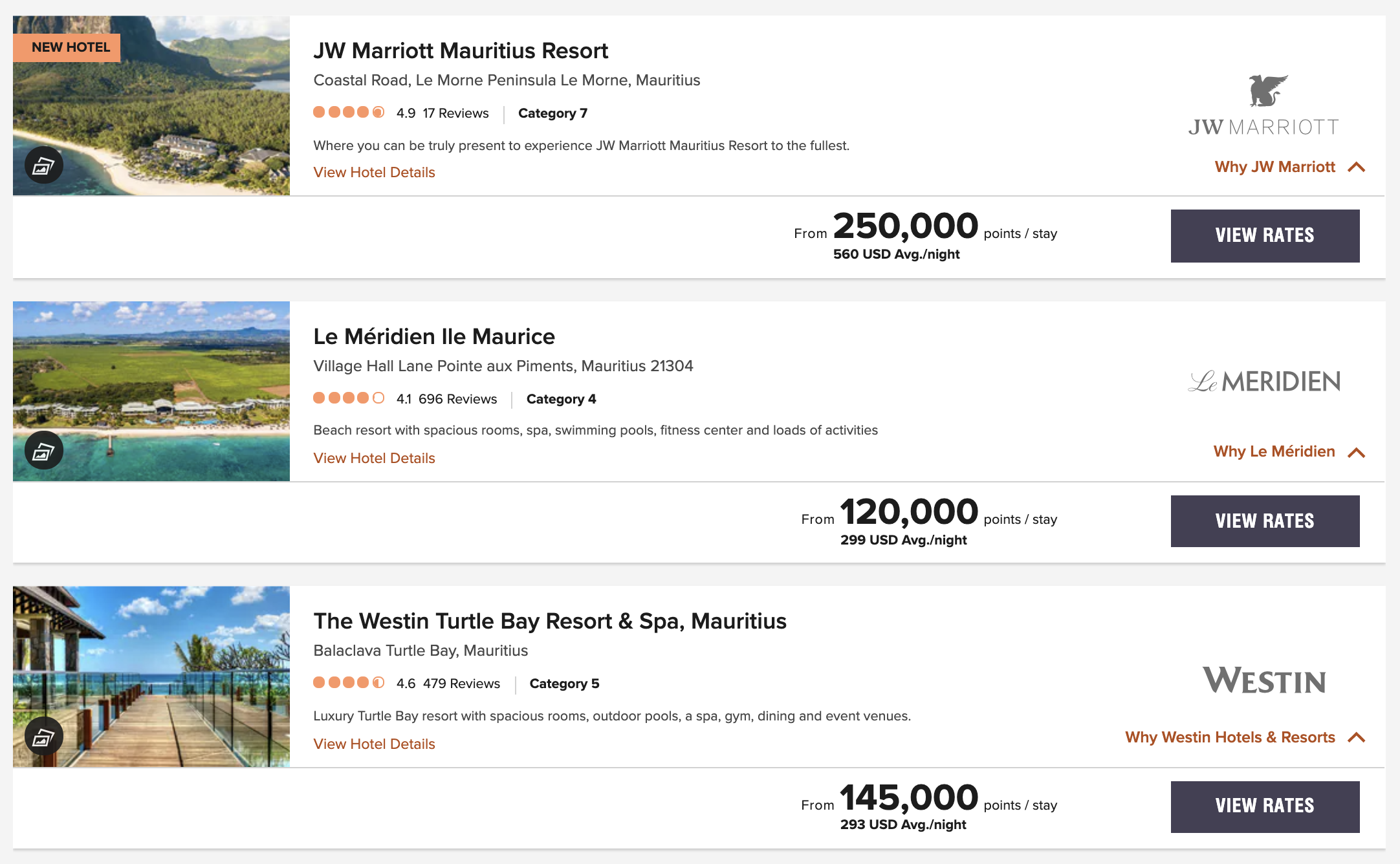The width and height of the screenshot is (1400, 864).
Task: Click JW Marriott's 4.9 star rating dots
Action: 349,113
